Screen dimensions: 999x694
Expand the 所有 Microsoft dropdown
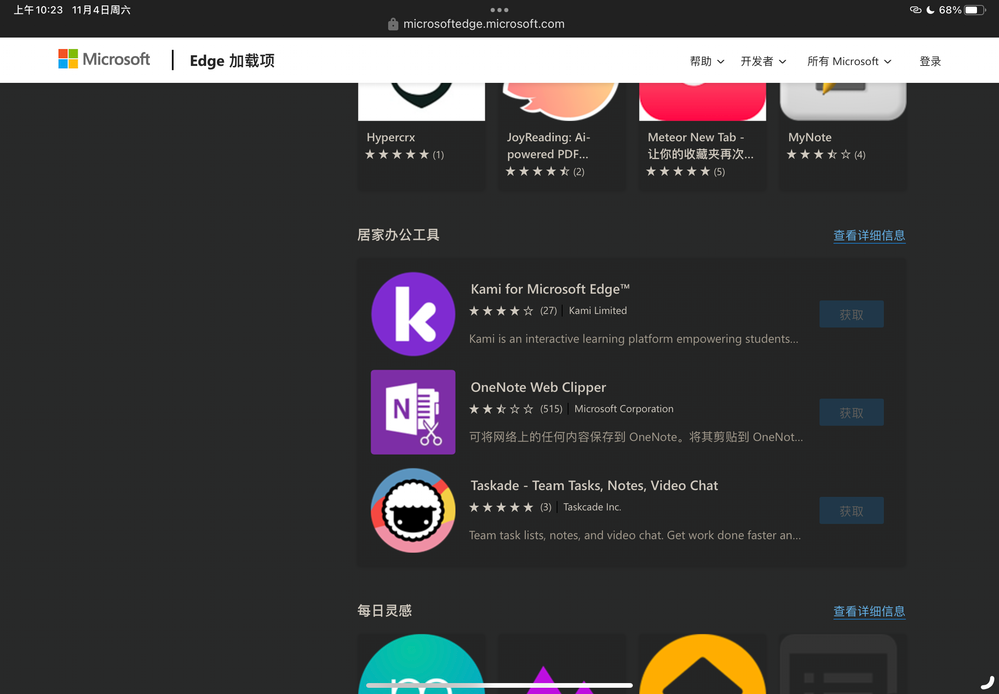tap(849, 61)
